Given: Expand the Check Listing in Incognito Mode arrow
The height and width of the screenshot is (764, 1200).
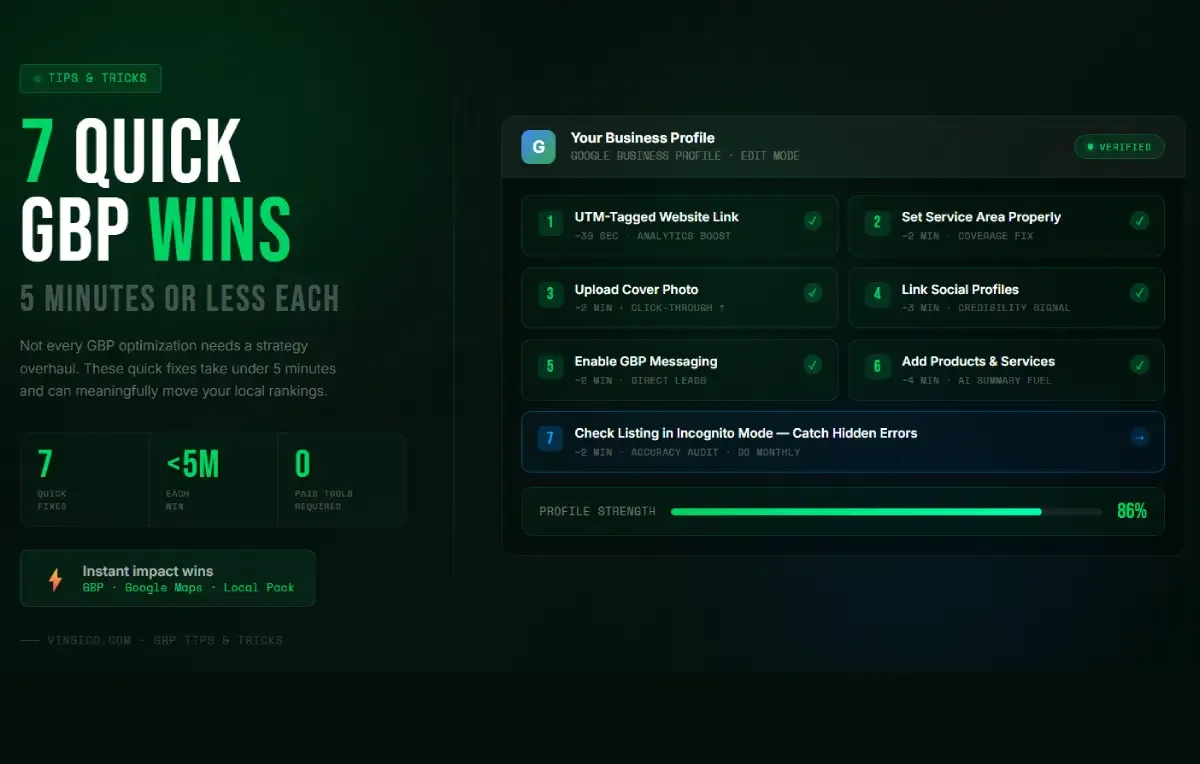Looking at the screenshot, I should 1139,437.
